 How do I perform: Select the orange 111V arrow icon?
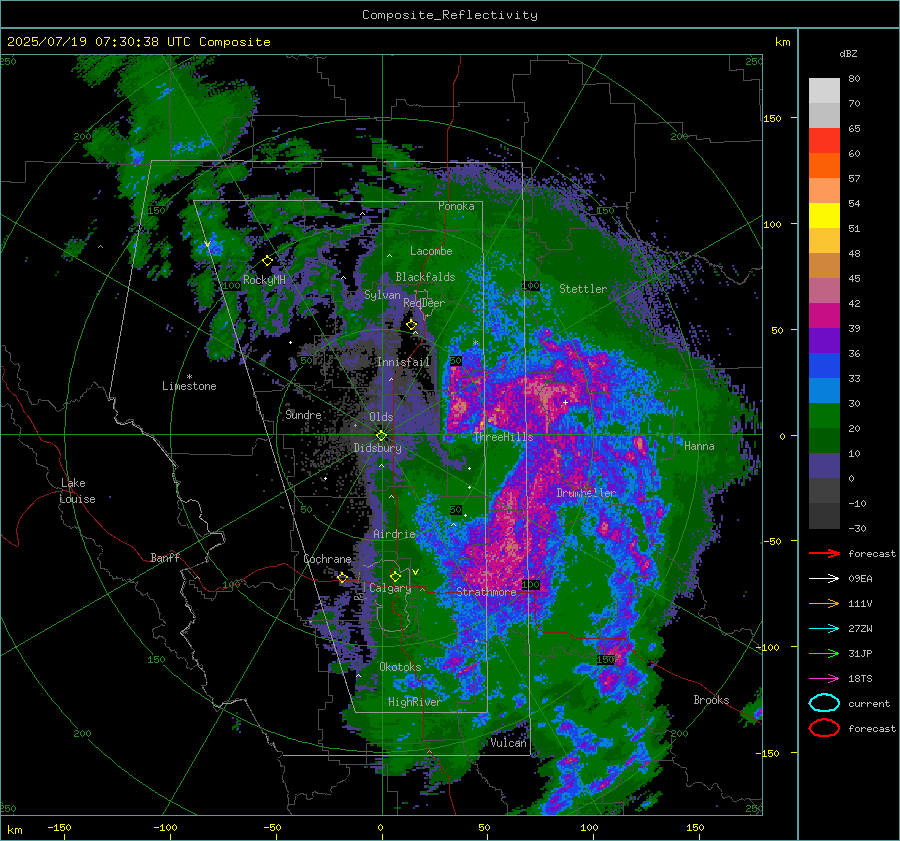coord(824,603)
